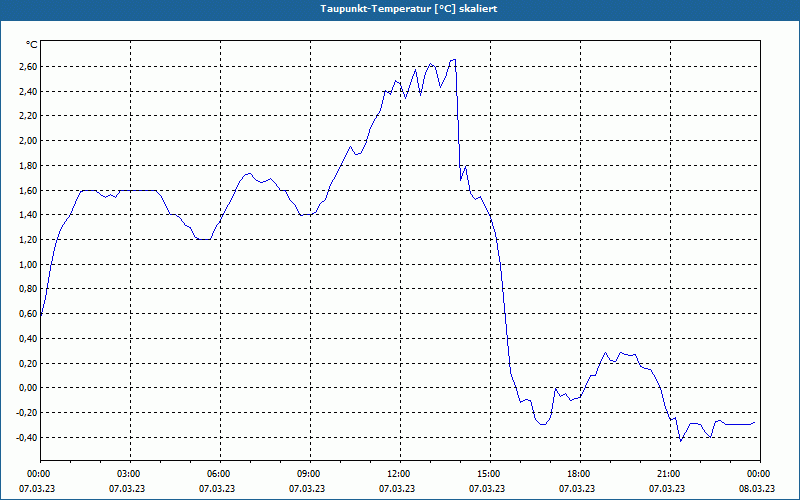
Task: Click the 2,20 y-axis label
Action: coord(28,116)
